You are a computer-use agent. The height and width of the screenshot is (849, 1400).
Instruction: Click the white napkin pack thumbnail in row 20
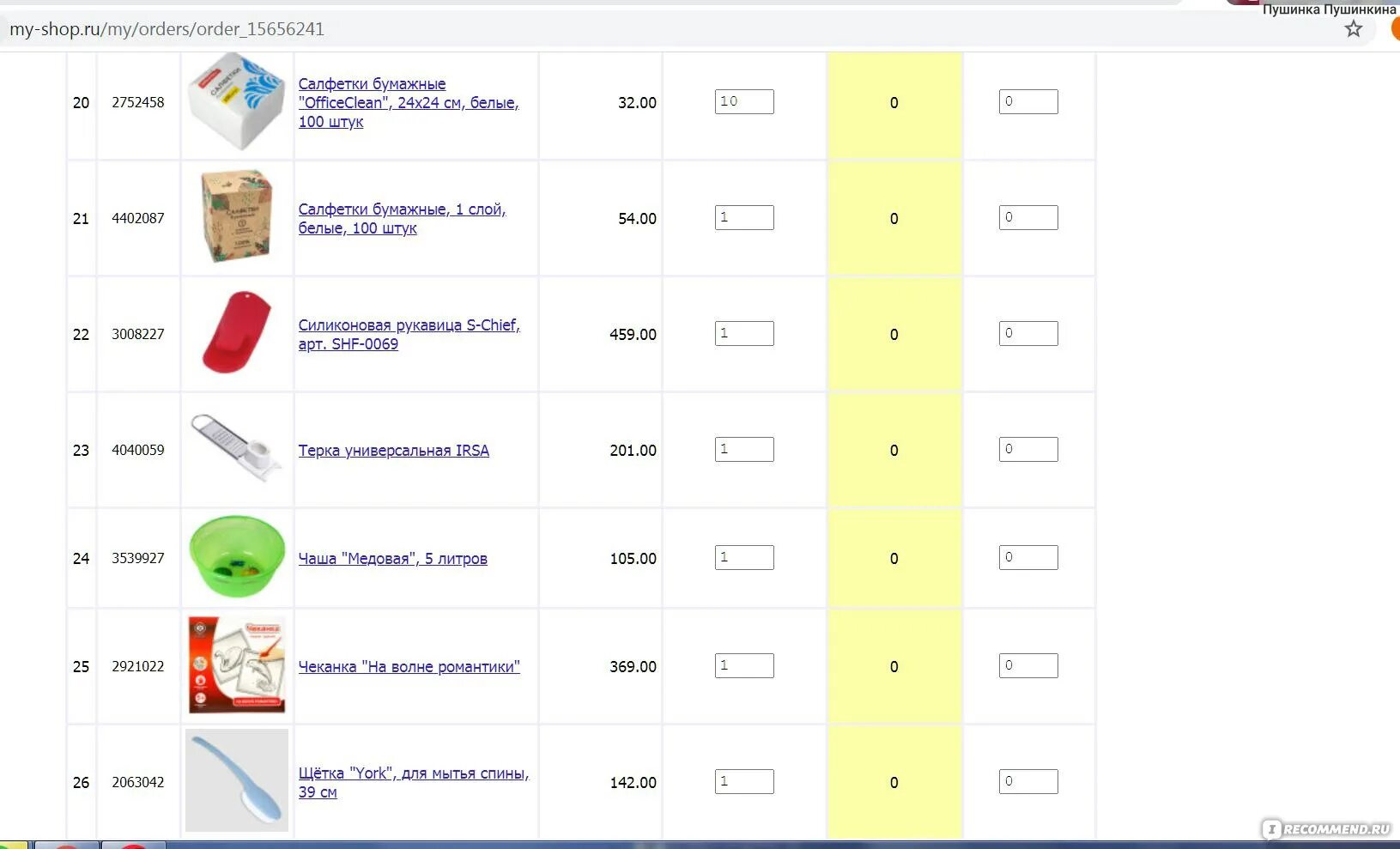click(x=237, y=102)
